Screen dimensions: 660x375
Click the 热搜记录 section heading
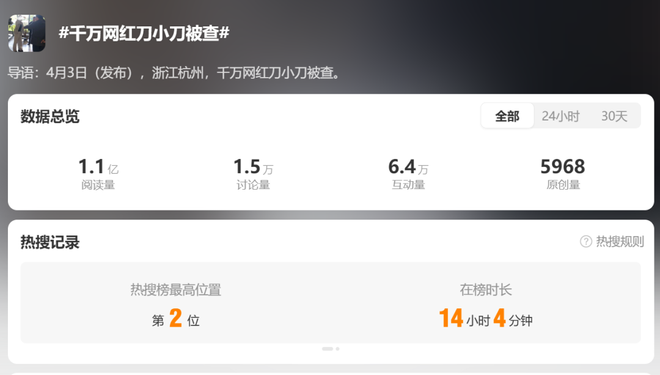pyautogui.click(x=50, y=242)
